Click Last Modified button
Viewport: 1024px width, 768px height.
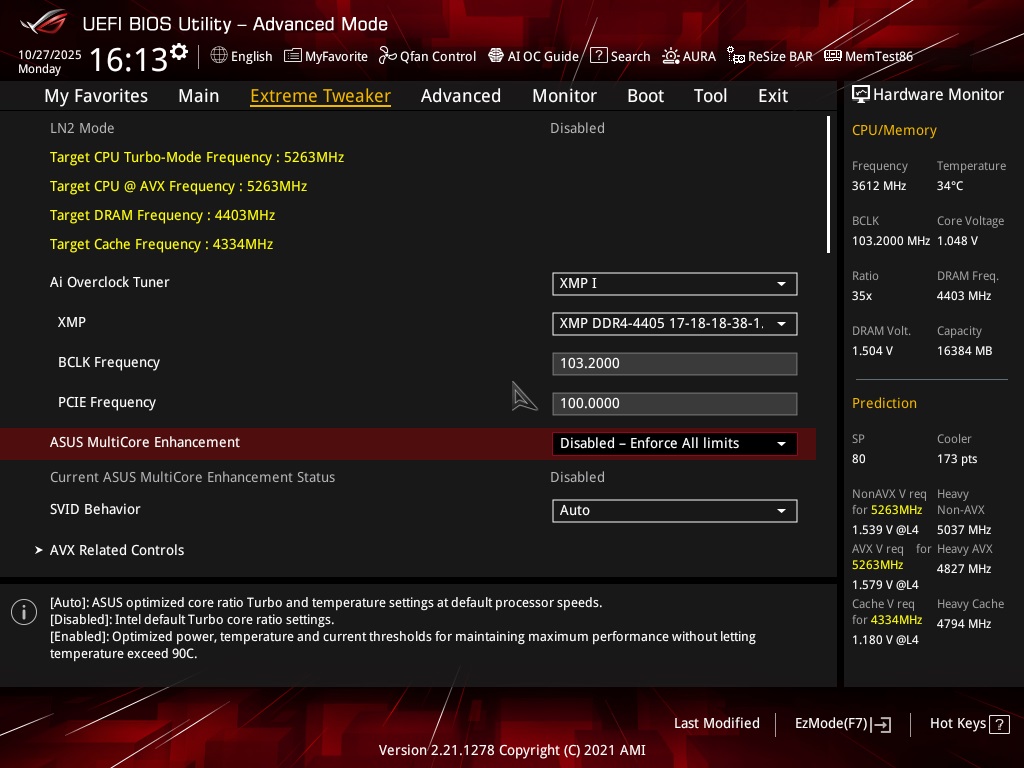[x=716, y=724]
